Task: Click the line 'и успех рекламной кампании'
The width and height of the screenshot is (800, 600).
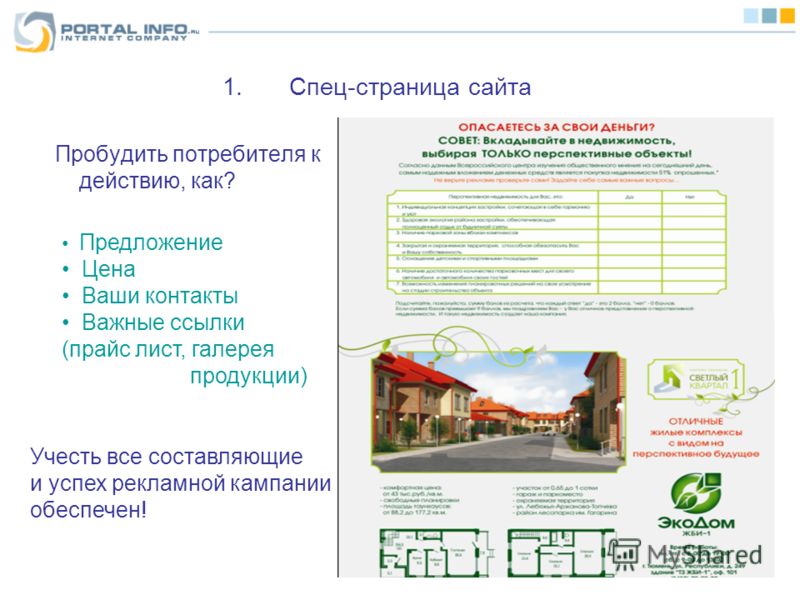Action: [x=181, y=483]
